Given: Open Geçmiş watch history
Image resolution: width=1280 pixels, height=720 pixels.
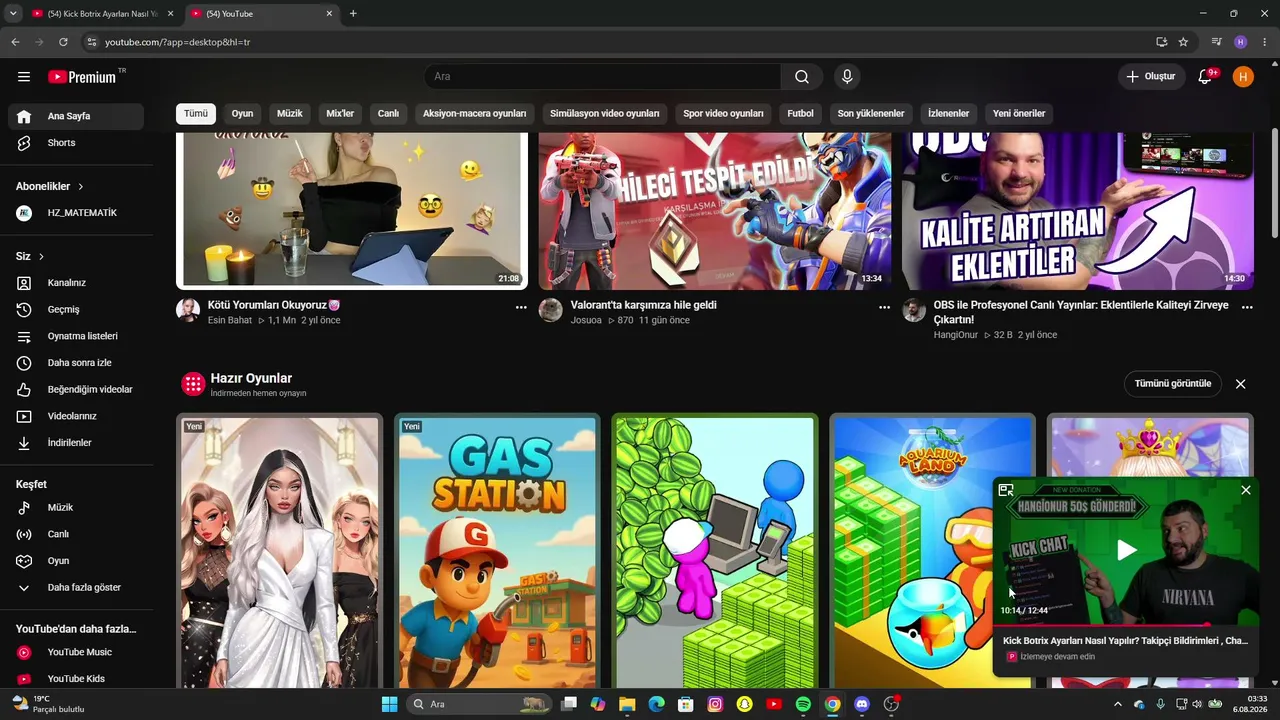Looking at the screenshot, I should (76, 310).
